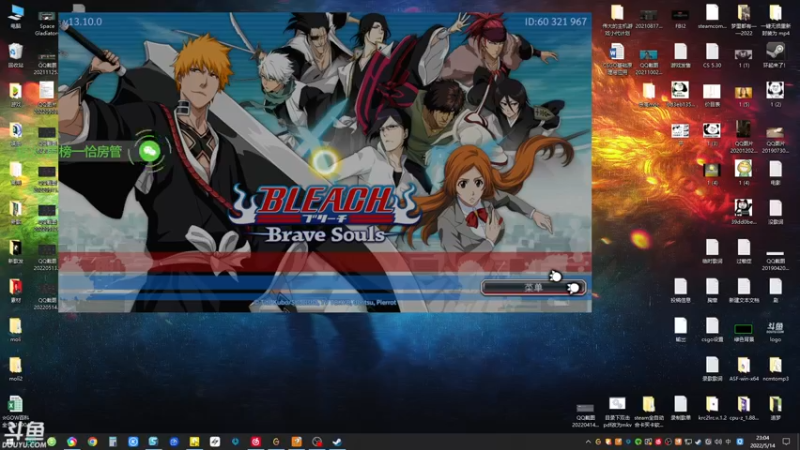Open the csgo settings text file
The width and height of the screenshot is (800, 450).
[712, 330]
